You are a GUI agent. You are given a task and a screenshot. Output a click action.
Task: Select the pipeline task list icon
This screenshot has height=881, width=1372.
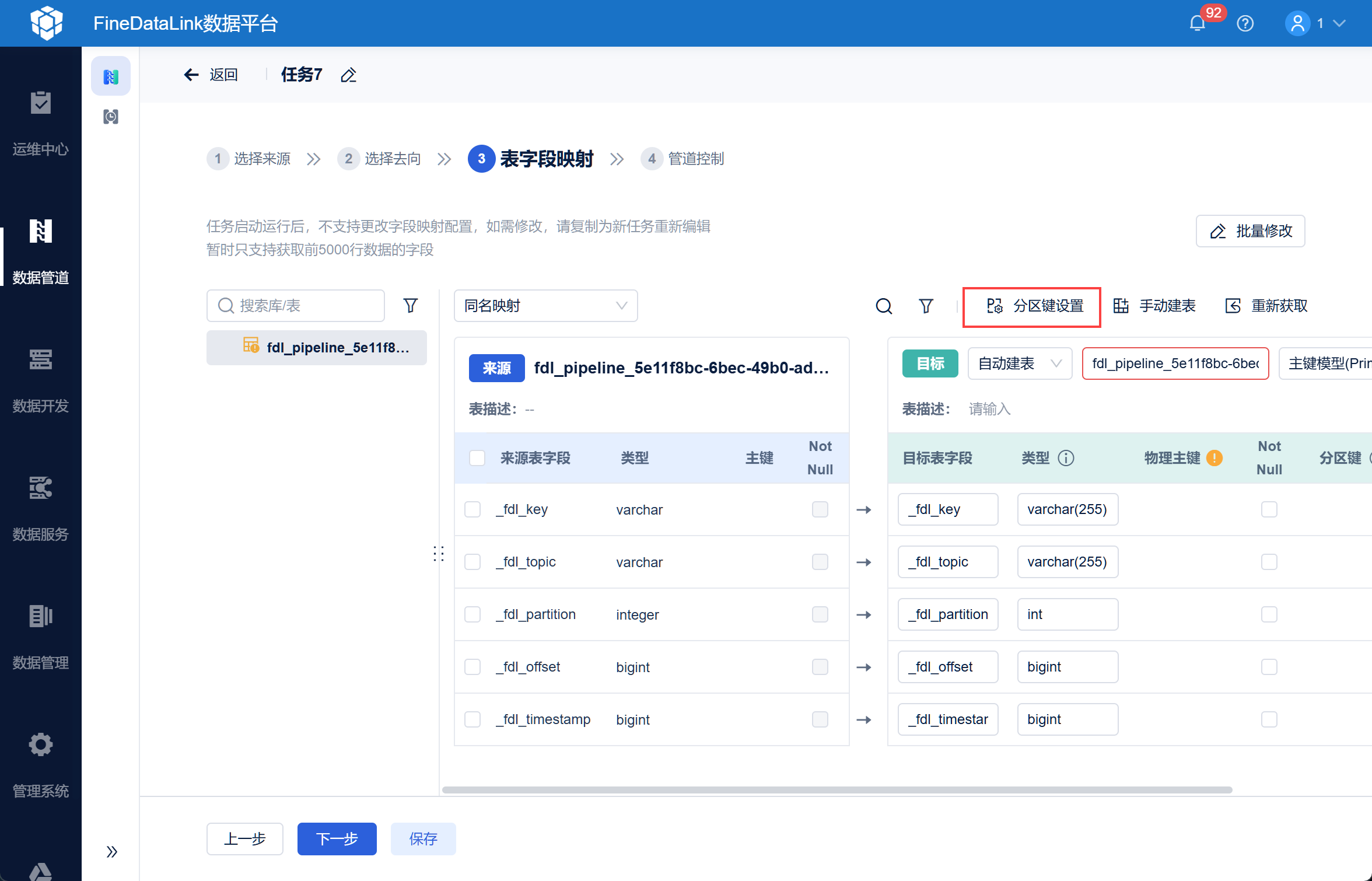111,76
